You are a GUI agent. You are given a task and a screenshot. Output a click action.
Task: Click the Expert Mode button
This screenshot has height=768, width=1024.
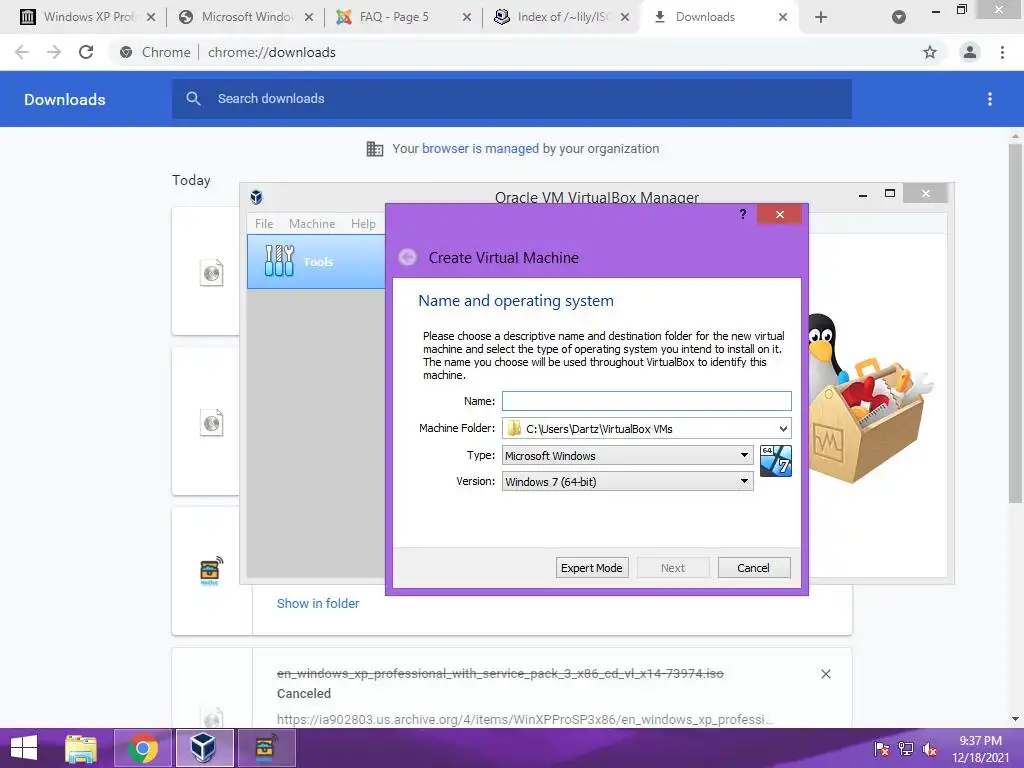click(592, 568)
